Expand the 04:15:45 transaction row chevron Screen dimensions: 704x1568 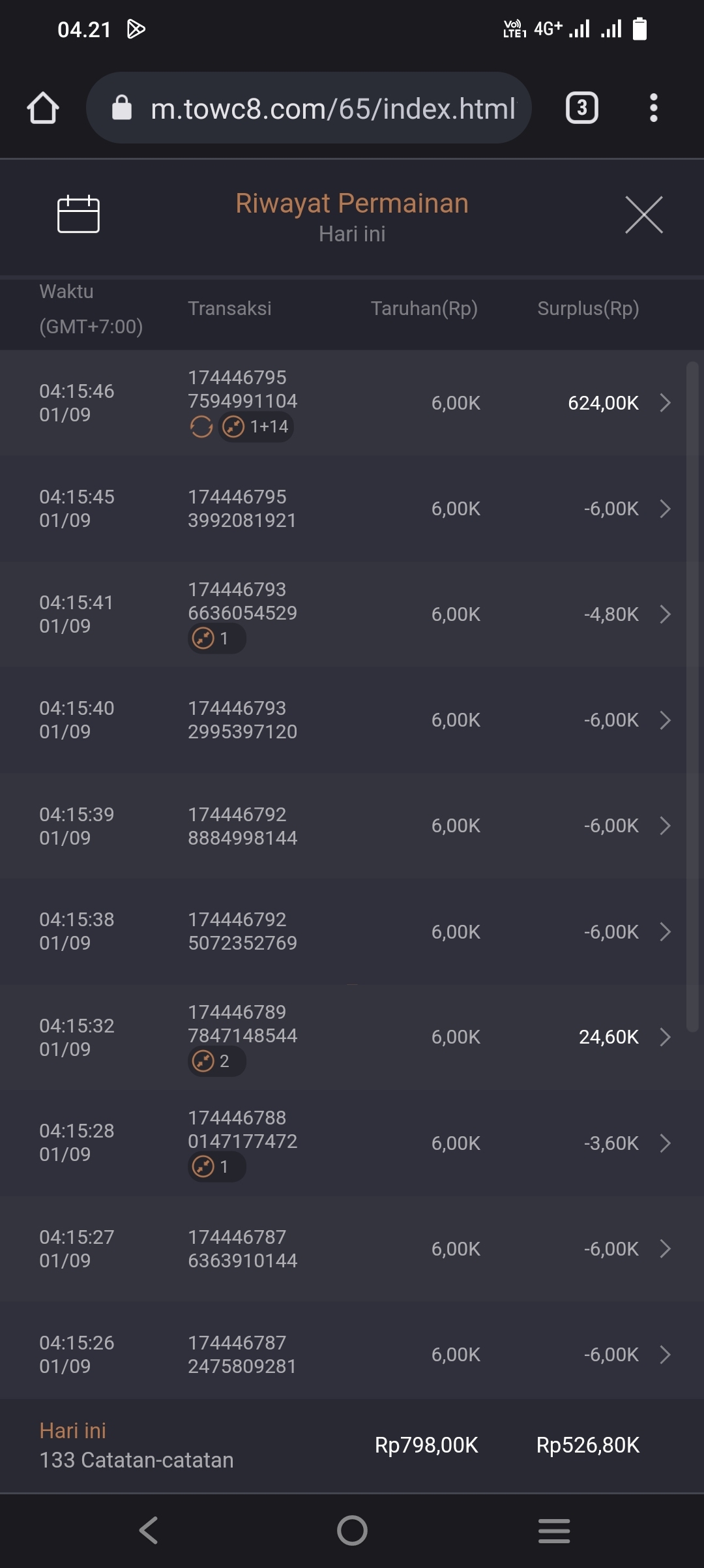click(x=665, y=509)
